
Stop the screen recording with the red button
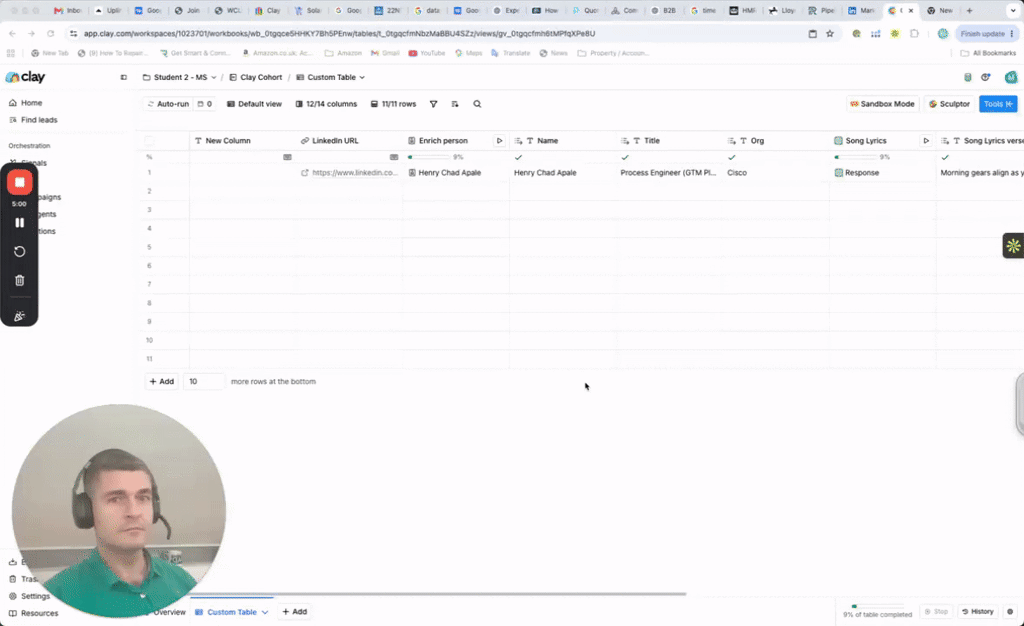(20, 182)
